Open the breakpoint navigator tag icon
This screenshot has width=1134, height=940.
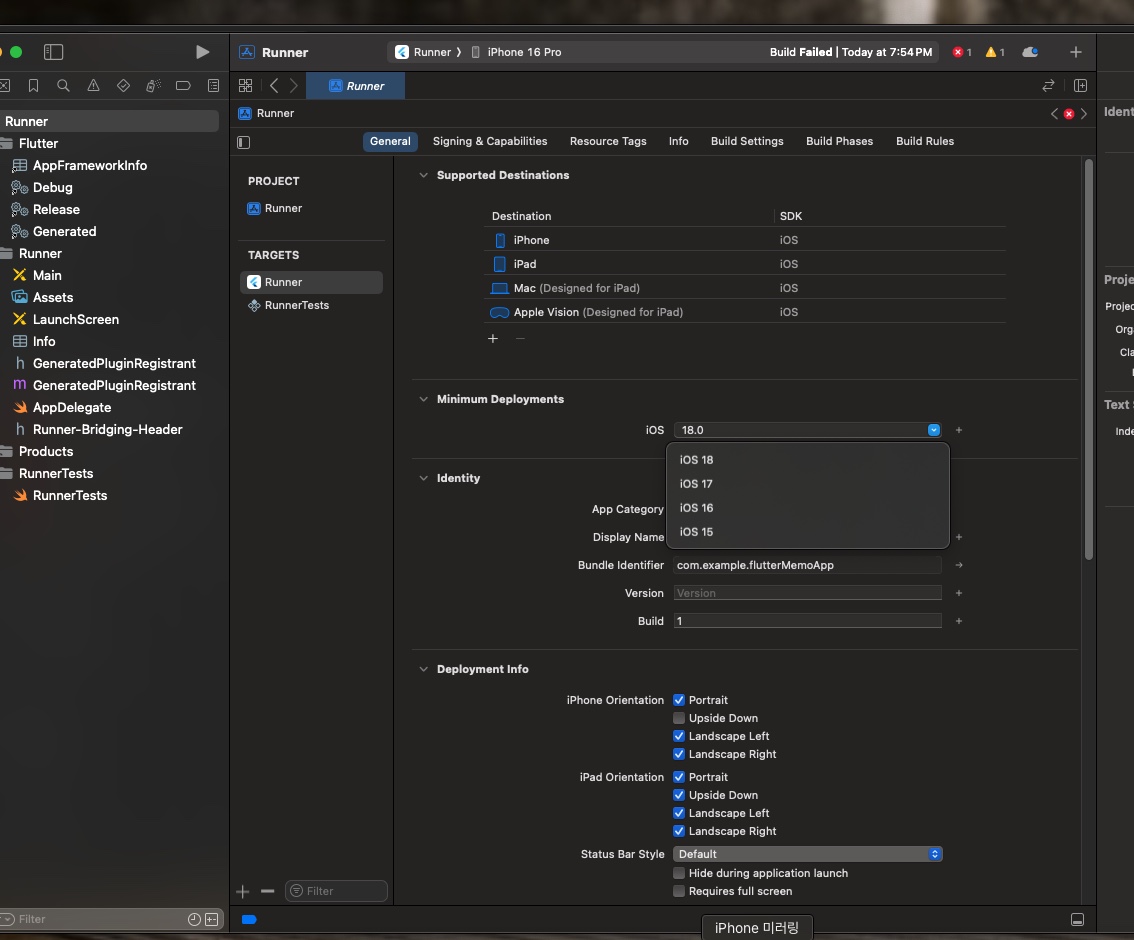pos(183,86)
